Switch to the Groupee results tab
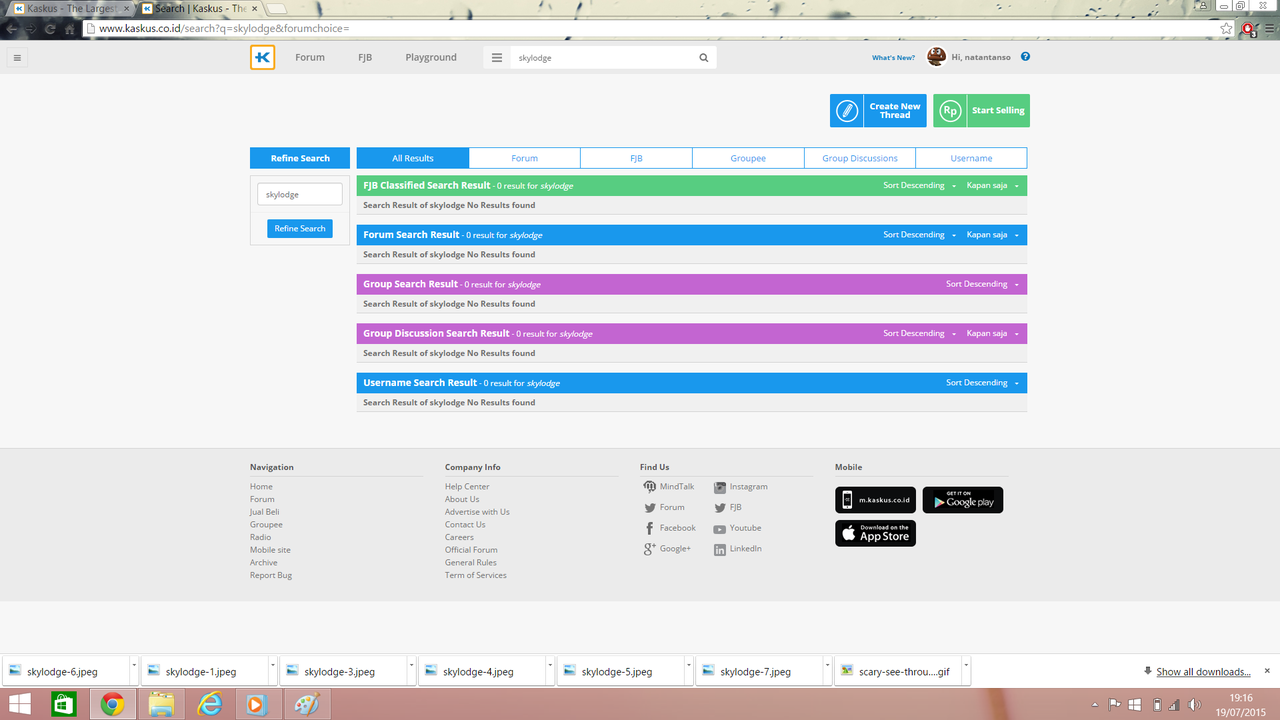The width and height of the screenshot is (1280, 720). 748,158
